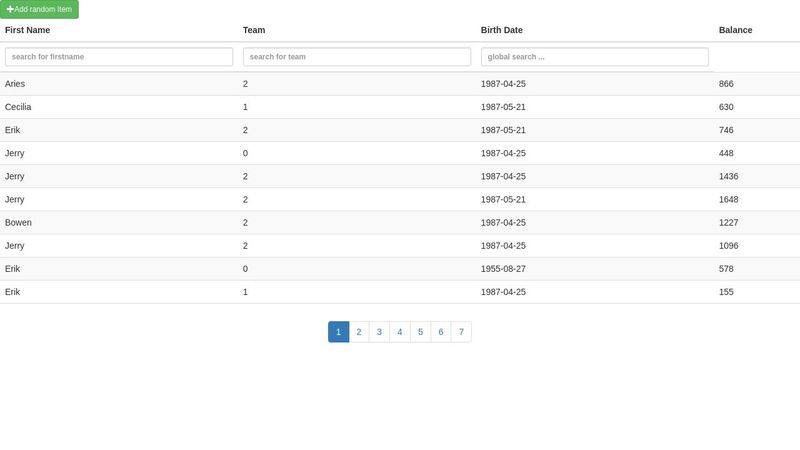Click the Add random item button

tap(39, 9)
